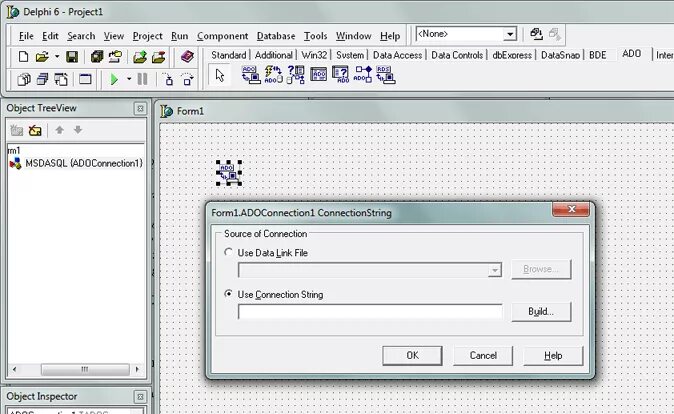Click the Help button in the ConnectionString dialog

click(553, 356)
